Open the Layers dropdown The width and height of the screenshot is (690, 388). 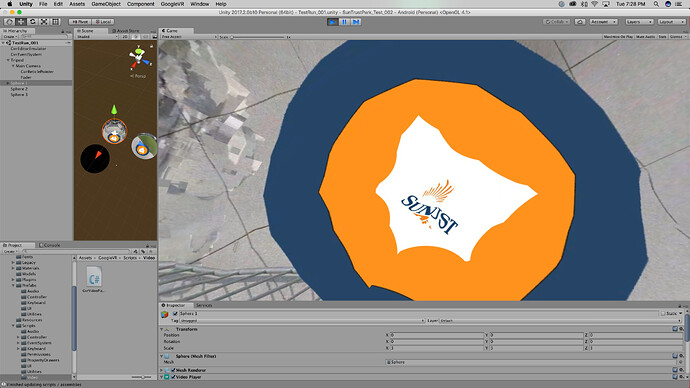(639, 22)
